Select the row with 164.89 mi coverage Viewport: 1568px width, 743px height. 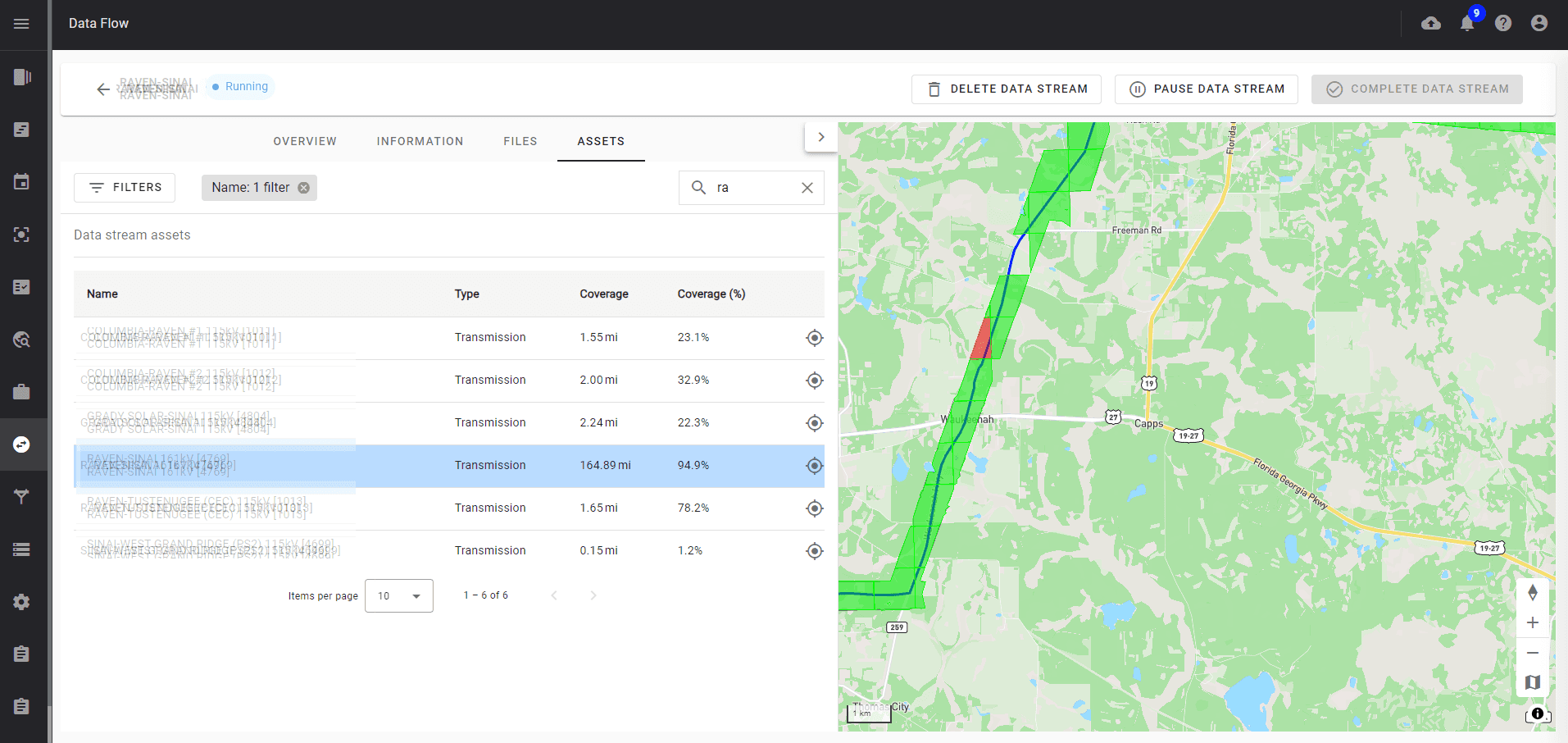tap(449, 466)
